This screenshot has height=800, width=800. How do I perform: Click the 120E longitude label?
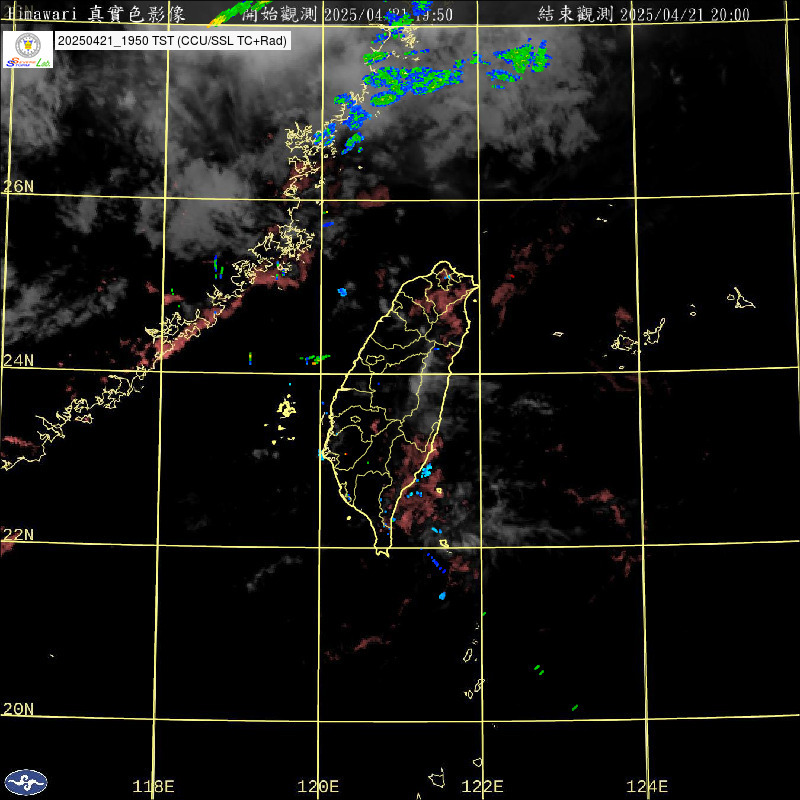coord(318,786)
